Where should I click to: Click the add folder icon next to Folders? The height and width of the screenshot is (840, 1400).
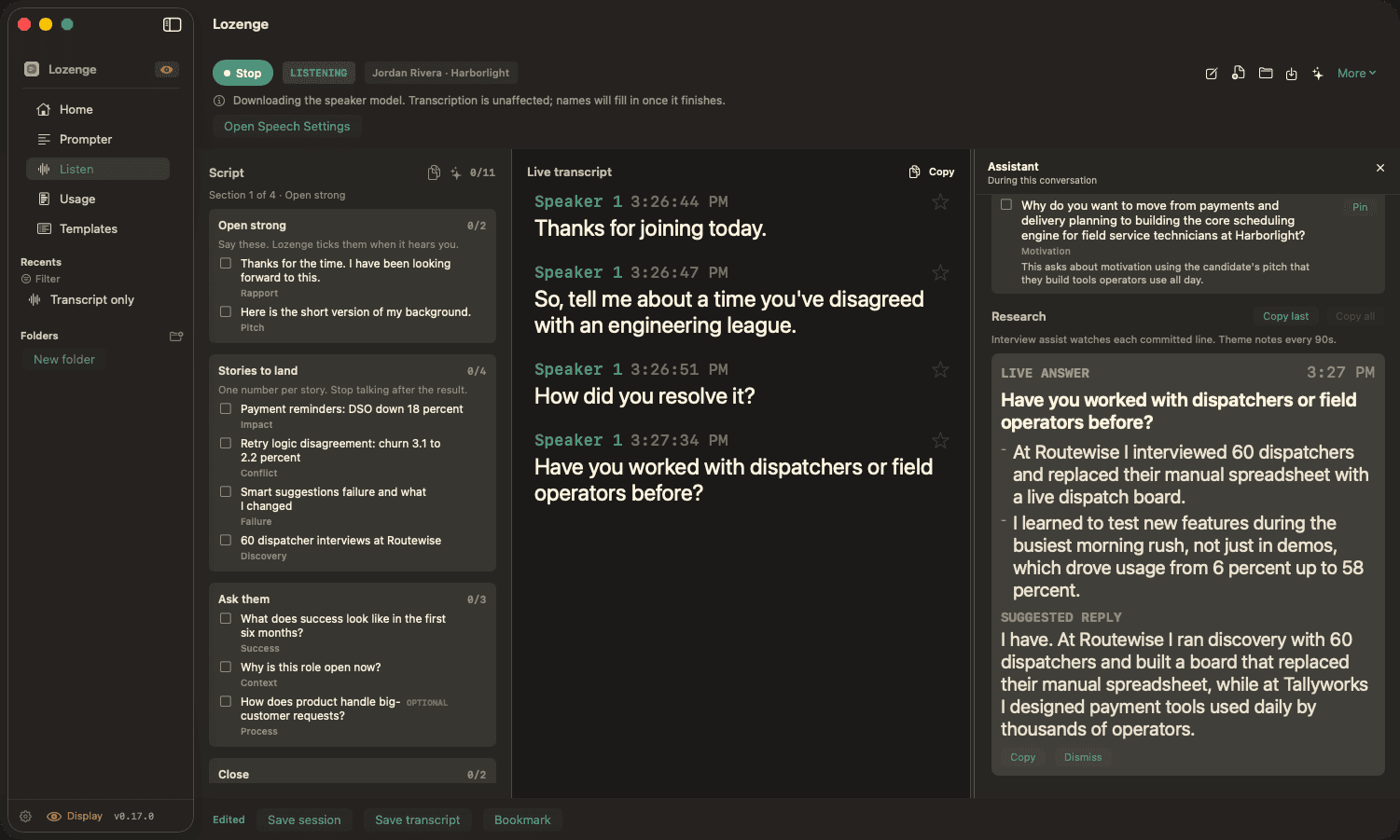click(175, 336)
